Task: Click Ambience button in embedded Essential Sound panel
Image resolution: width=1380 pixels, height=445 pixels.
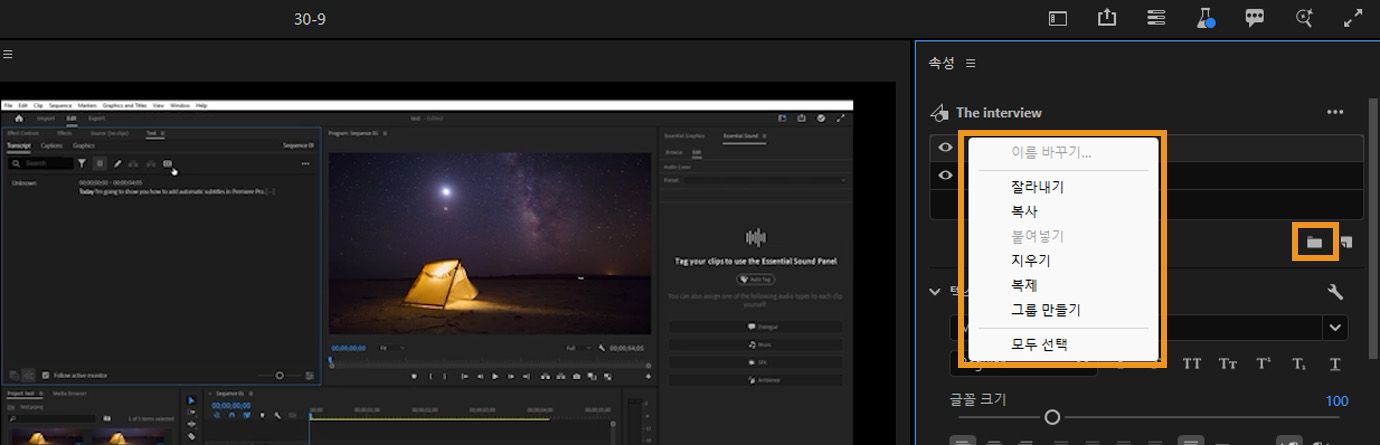Action: [755, 380]
